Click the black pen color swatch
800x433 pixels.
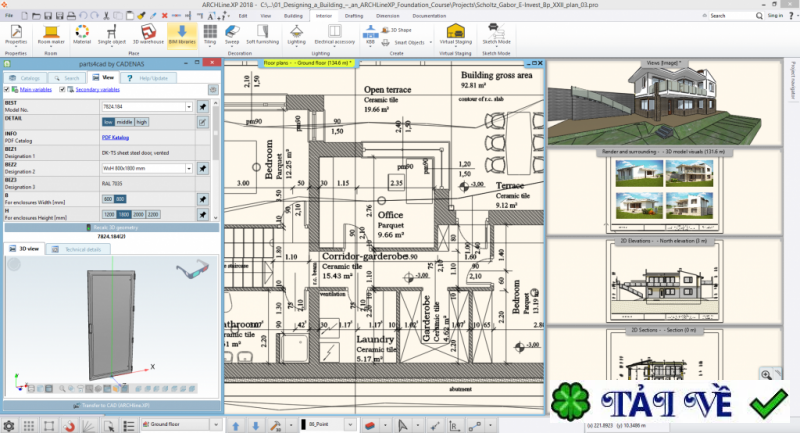303,425
